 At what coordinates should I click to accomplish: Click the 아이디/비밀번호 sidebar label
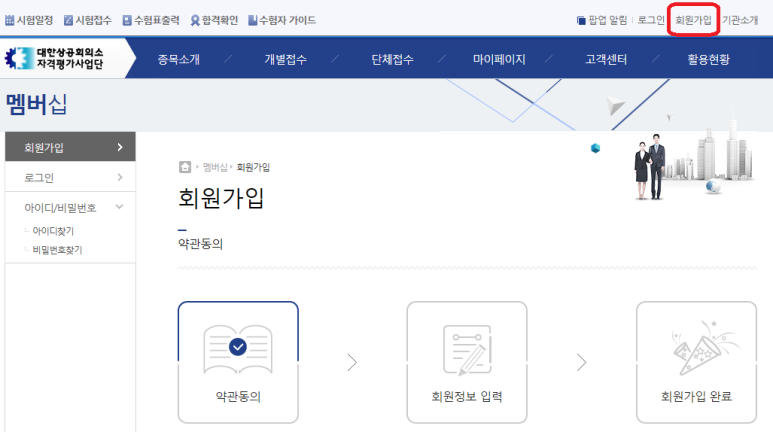coord(60,208)
